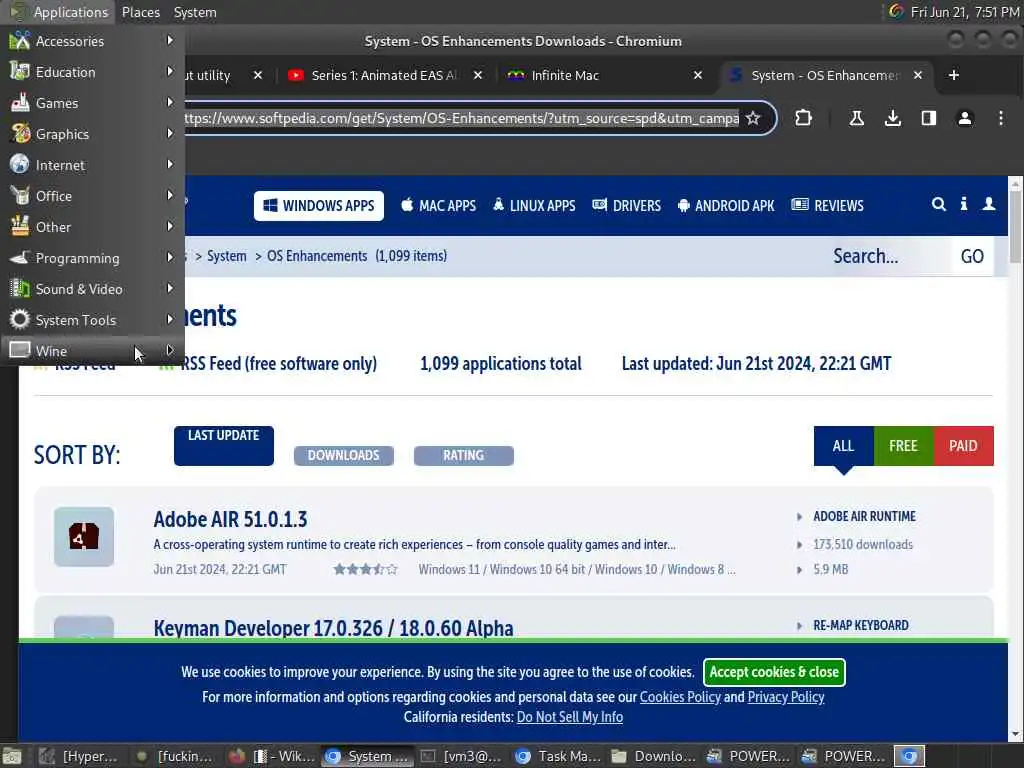This screenshot has width=1024, height=768.
Task: Click the OS Enhancements breadcrumb link
Action: click(x=317, y=256)
